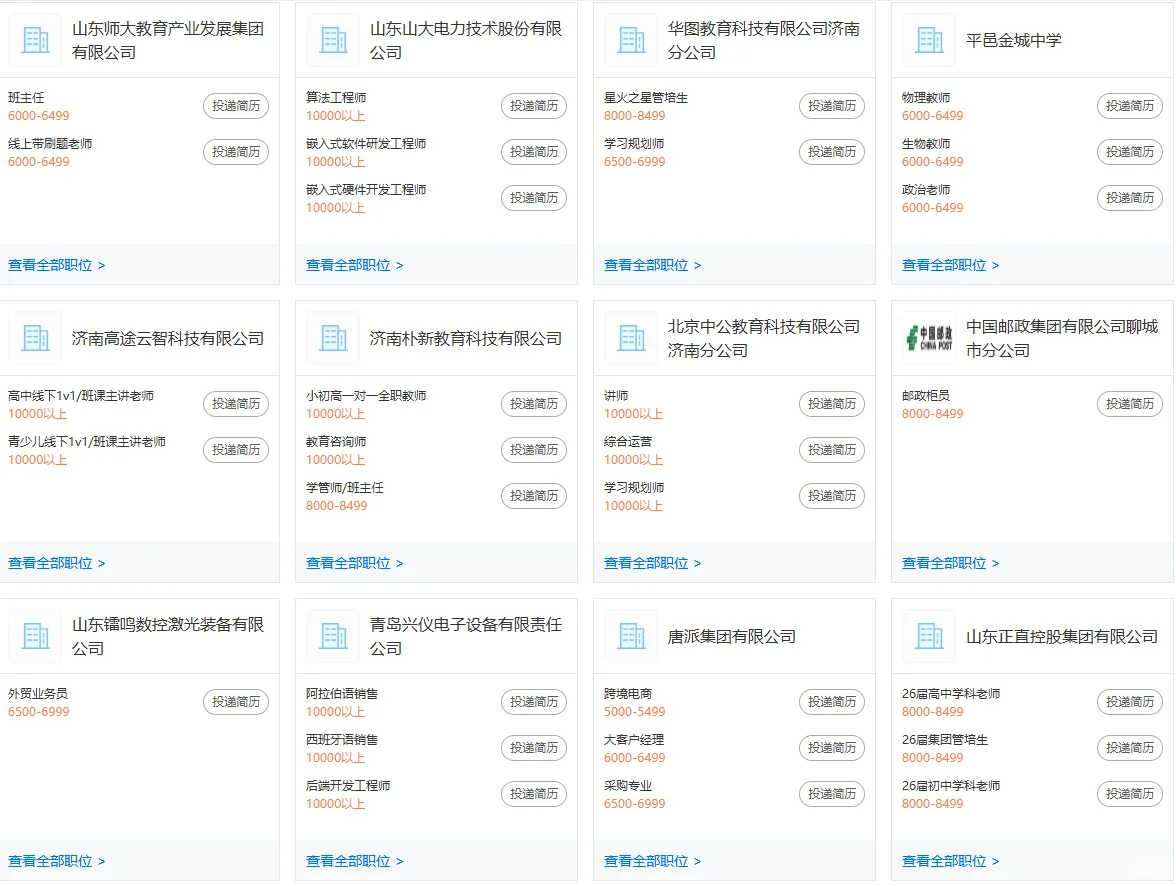Click salary 5000-5499 for 跨境电商
1176x886 pixels.
[634, 711]
